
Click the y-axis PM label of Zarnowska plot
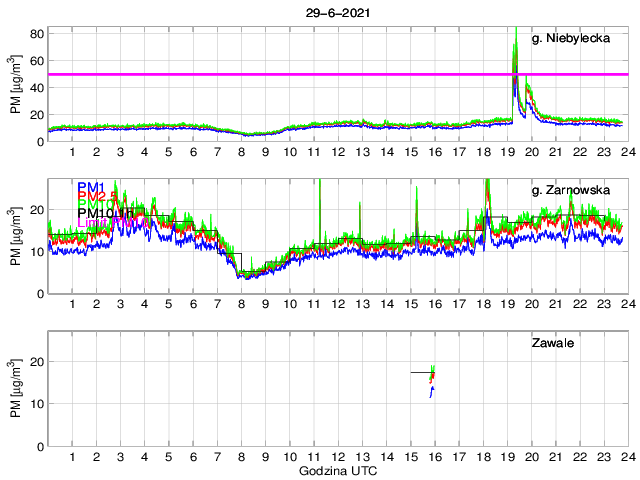coord(15,237)
